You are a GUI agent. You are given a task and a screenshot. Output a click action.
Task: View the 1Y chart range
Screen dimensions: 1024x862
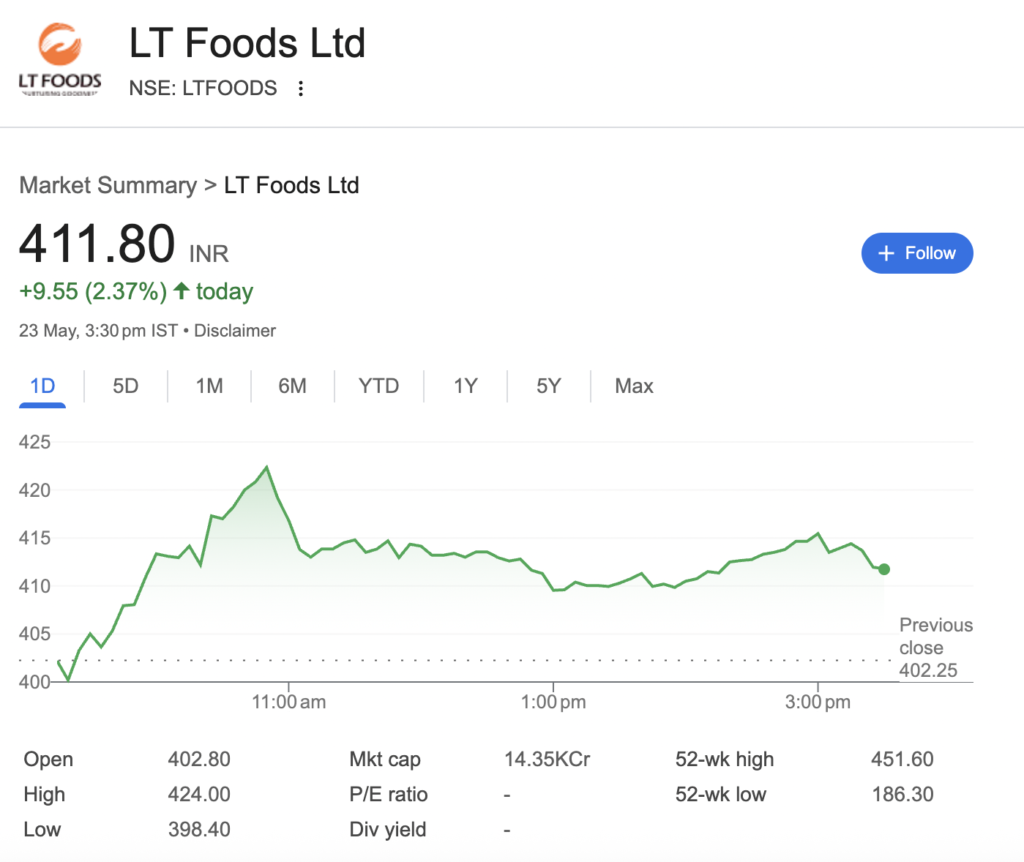(466, 386)
